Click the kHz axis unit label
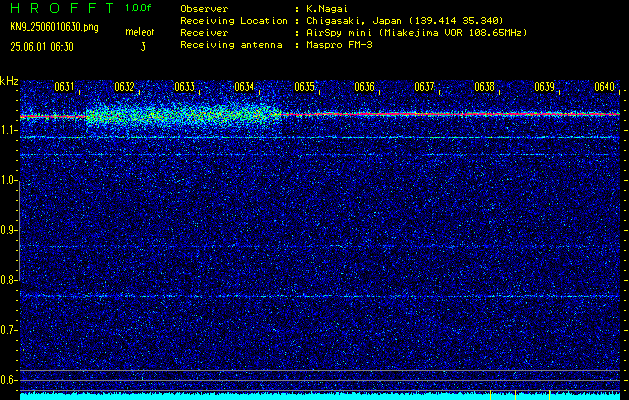Screen dimensions: 629x400 9,81
